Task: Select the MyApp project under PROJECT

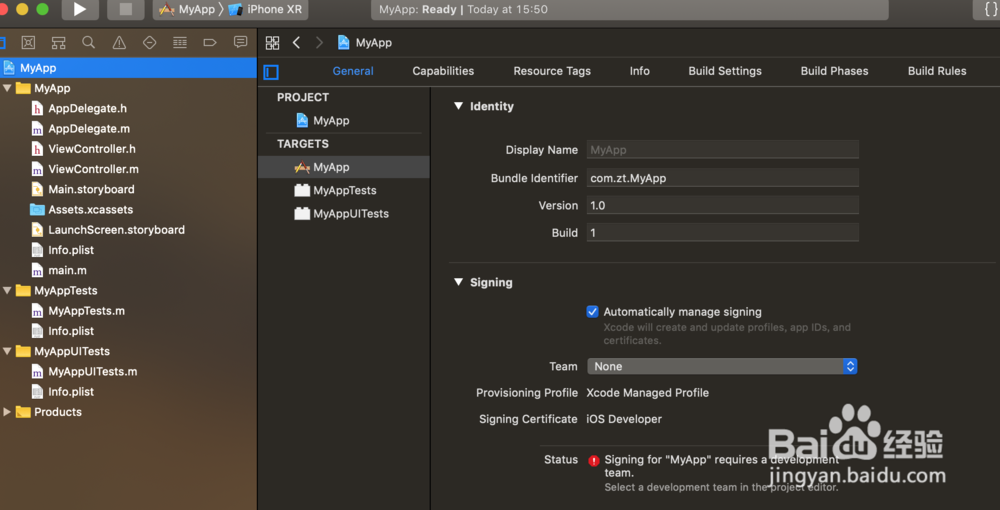Action: coord(323,120)
